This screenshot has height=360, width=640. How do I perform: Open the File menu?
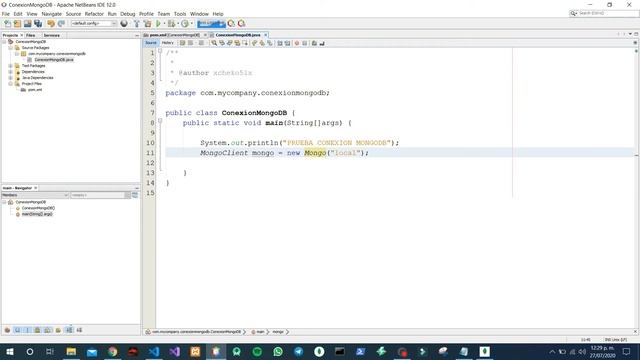tap(6, 14)
